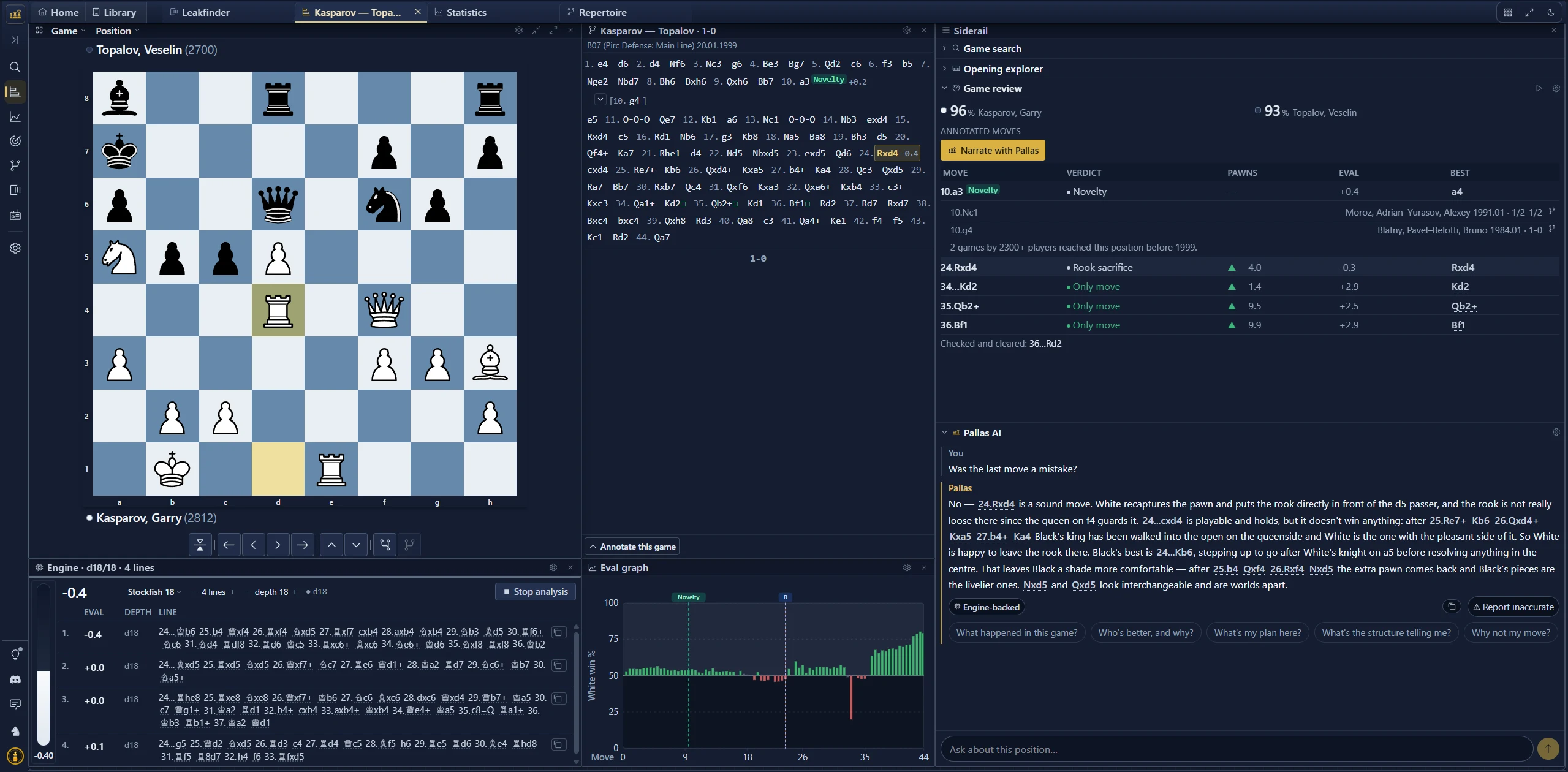
Task: Send the Pallas AI question
Action: pos(1548,749)
